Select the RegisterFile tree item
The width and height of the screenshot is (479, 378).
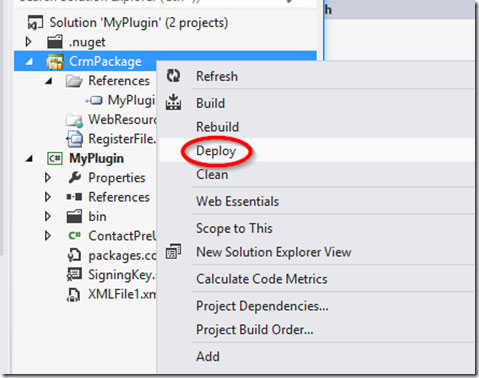tap(122, 139)
